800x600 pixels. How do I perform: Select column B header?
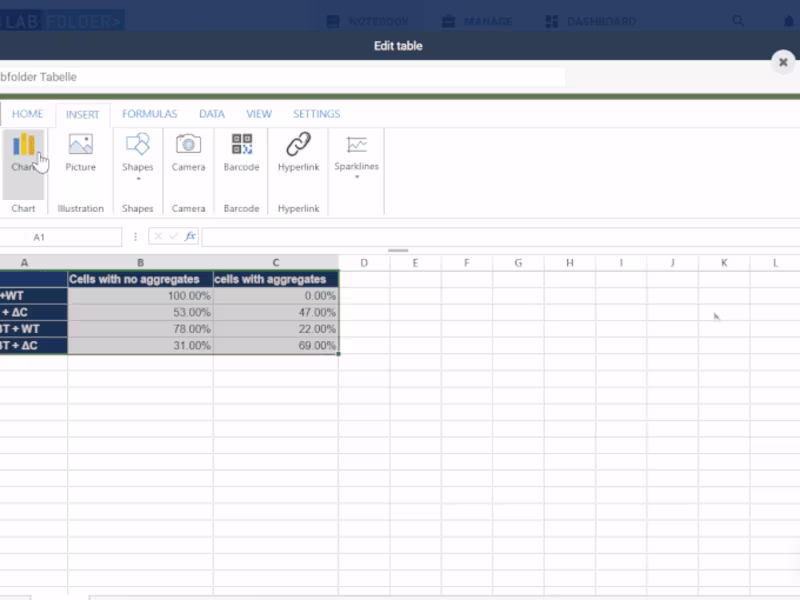[x=140, y=263]
